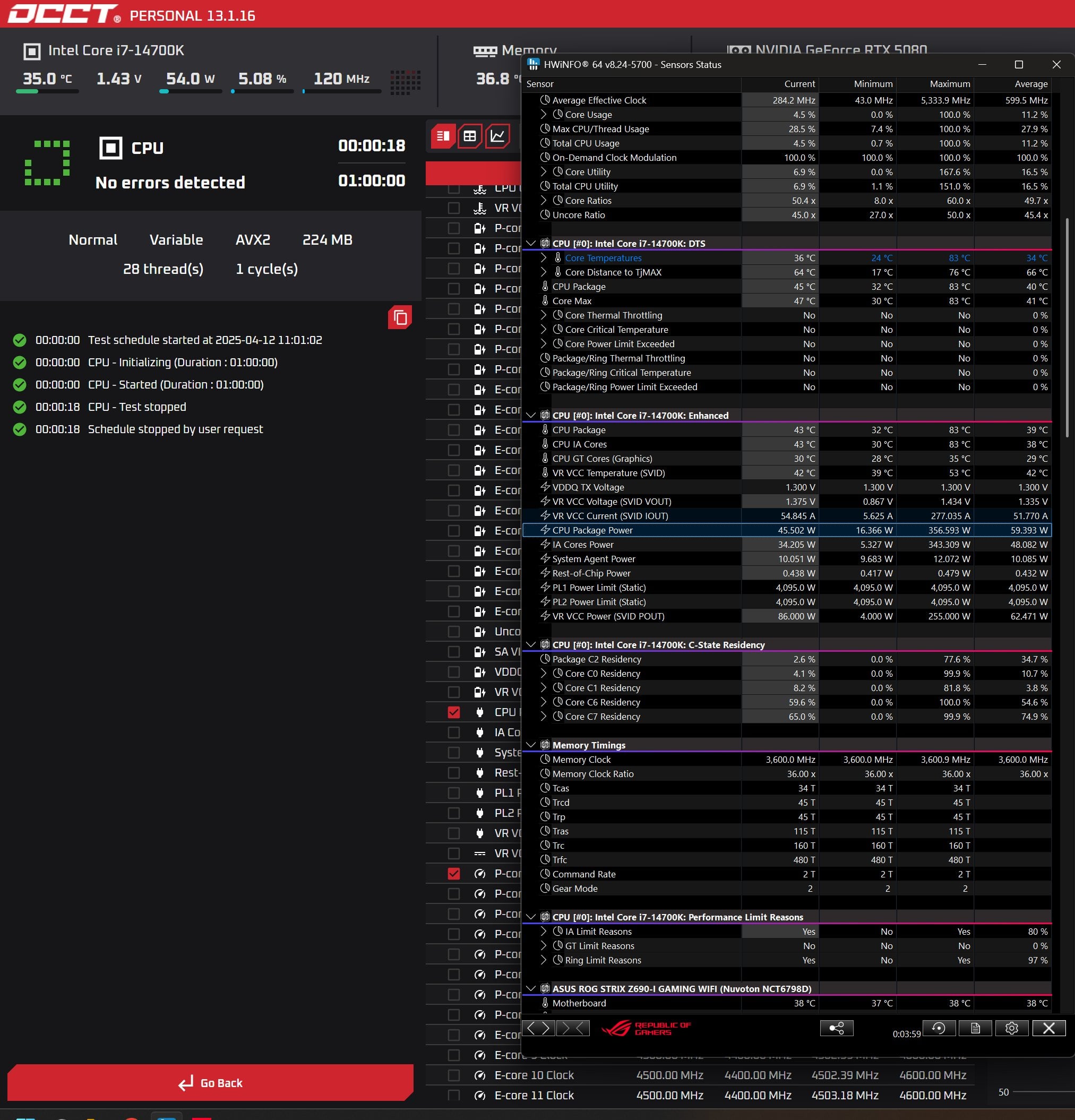Click the Sensor column header
This screenshot has width=1075, height=1120.
click(632, 84)
